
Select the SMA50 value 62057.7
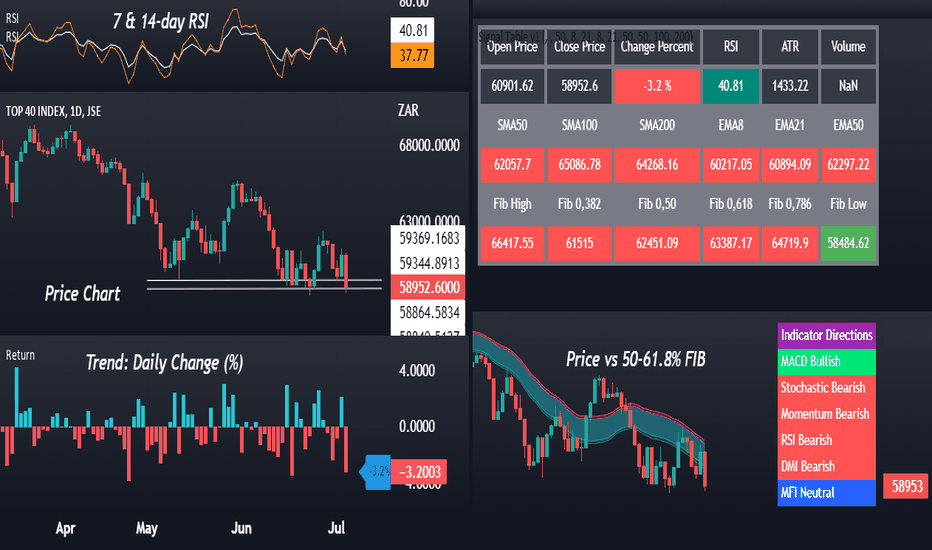pos(512,164)
